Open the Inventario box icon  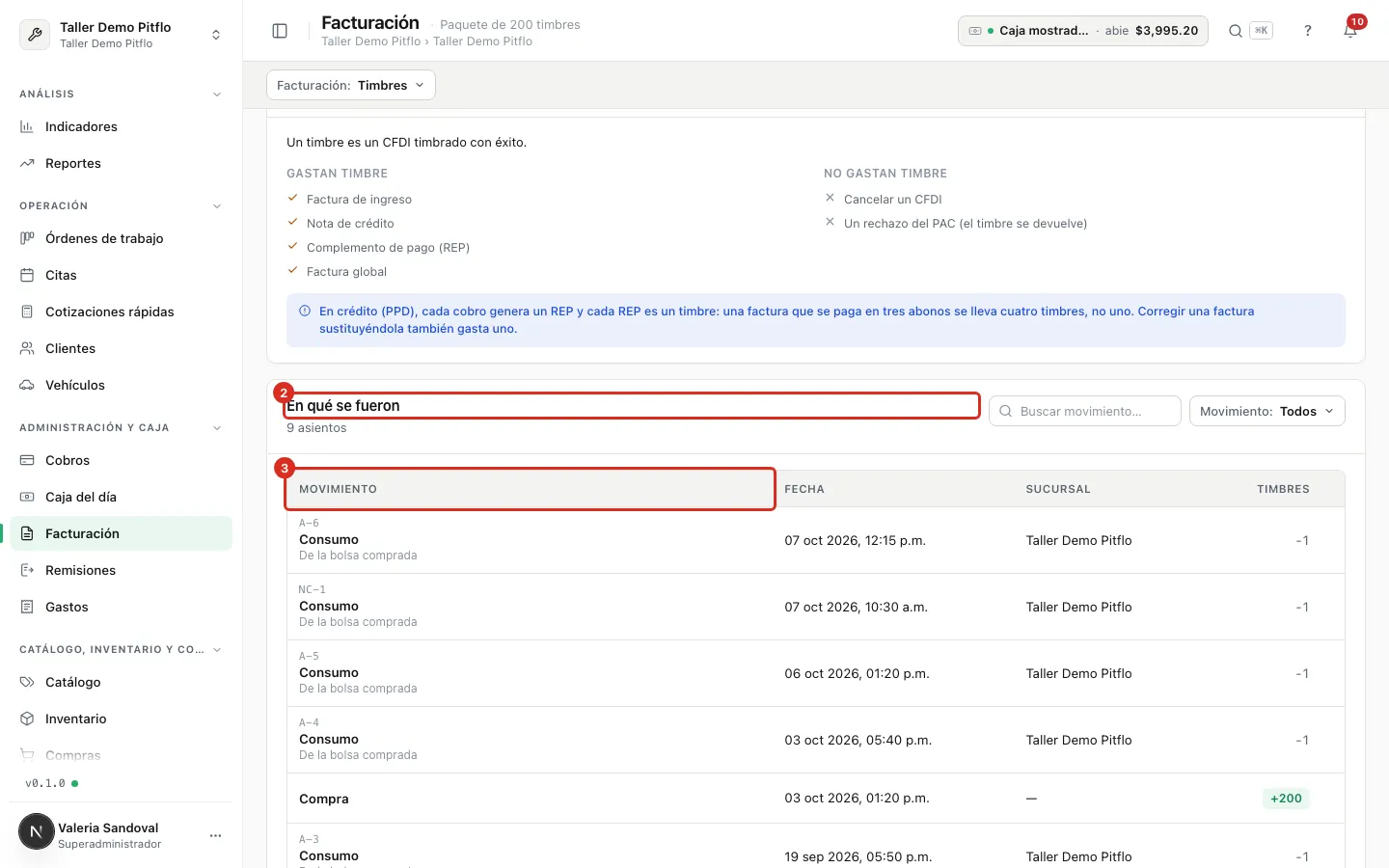27,719
